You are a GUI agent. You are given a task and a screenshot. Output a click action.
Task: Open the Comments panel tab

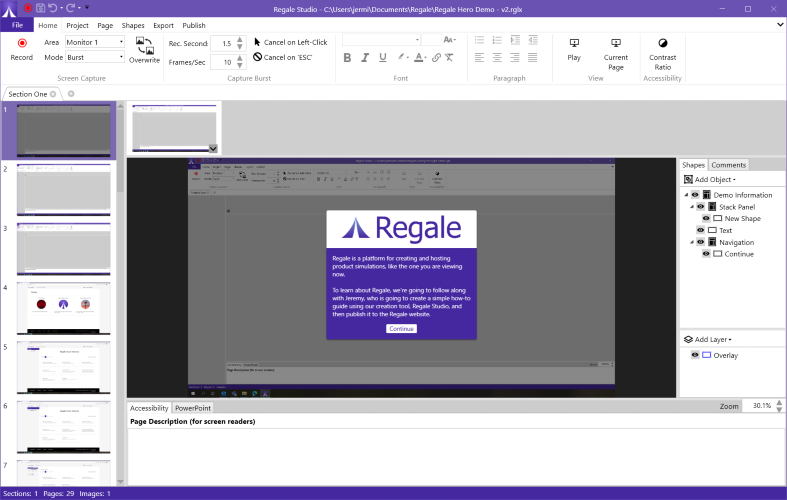(x=728, y=165)
